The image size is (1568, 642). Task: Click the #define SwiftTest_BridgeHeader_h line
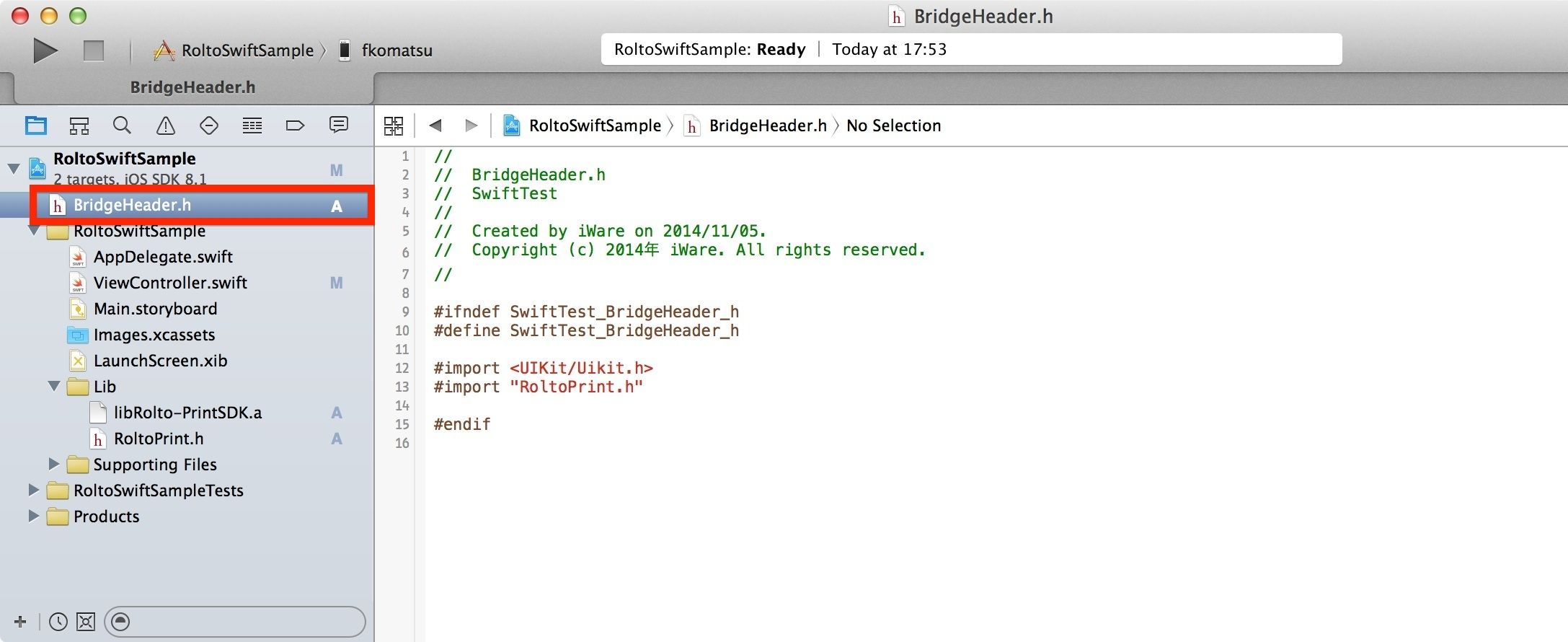[x=586, y=330]
